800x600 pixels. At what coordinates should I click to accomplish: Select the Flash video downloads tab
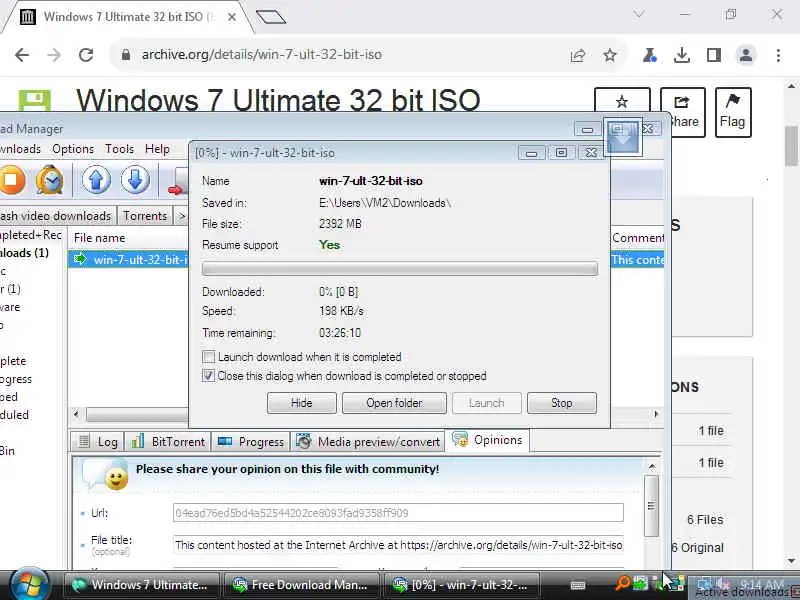pyautogui.click(x=55, y=216)
